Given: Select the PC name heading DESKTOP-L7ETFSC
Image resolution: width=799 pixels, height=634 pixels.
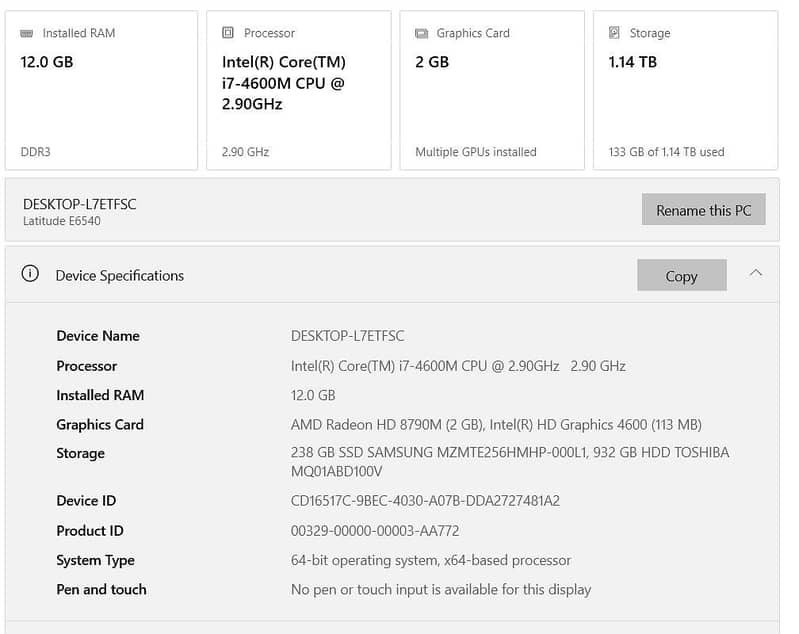Looking at the screenshot, I should pyautogui.click(x=79, y=204).
